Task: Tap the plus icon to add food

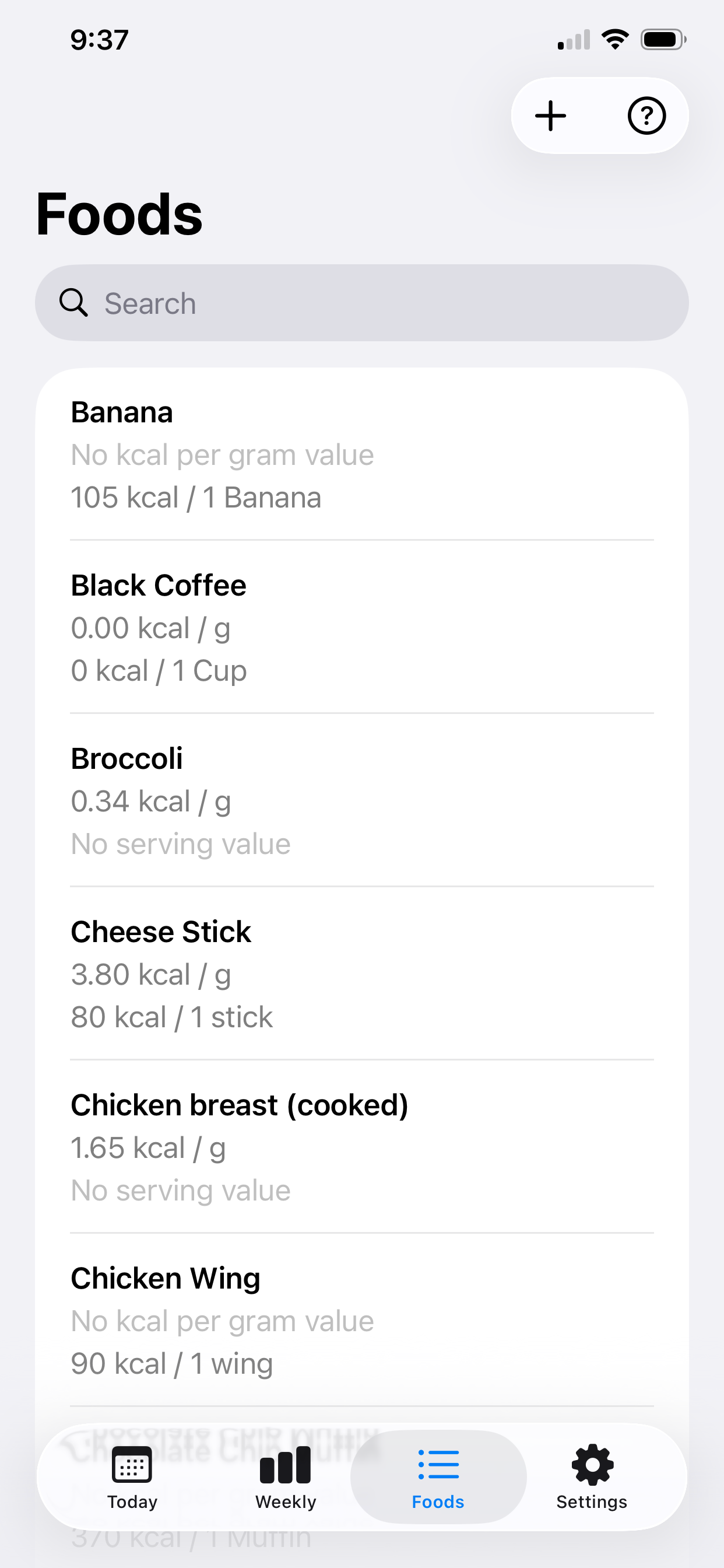Action: tap(551, 116)
